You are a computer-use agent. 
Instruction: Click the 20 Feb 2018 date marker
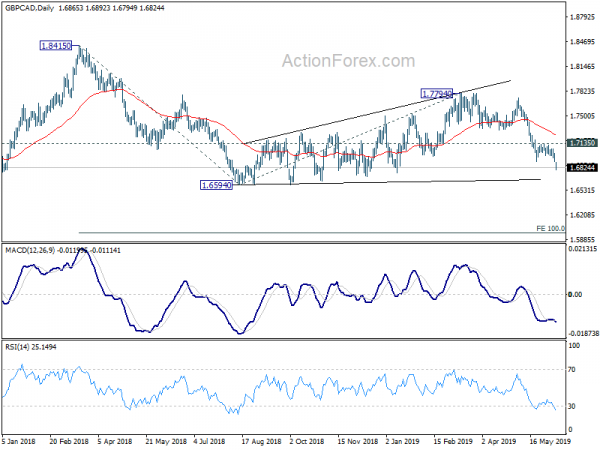tap(69, 441)
